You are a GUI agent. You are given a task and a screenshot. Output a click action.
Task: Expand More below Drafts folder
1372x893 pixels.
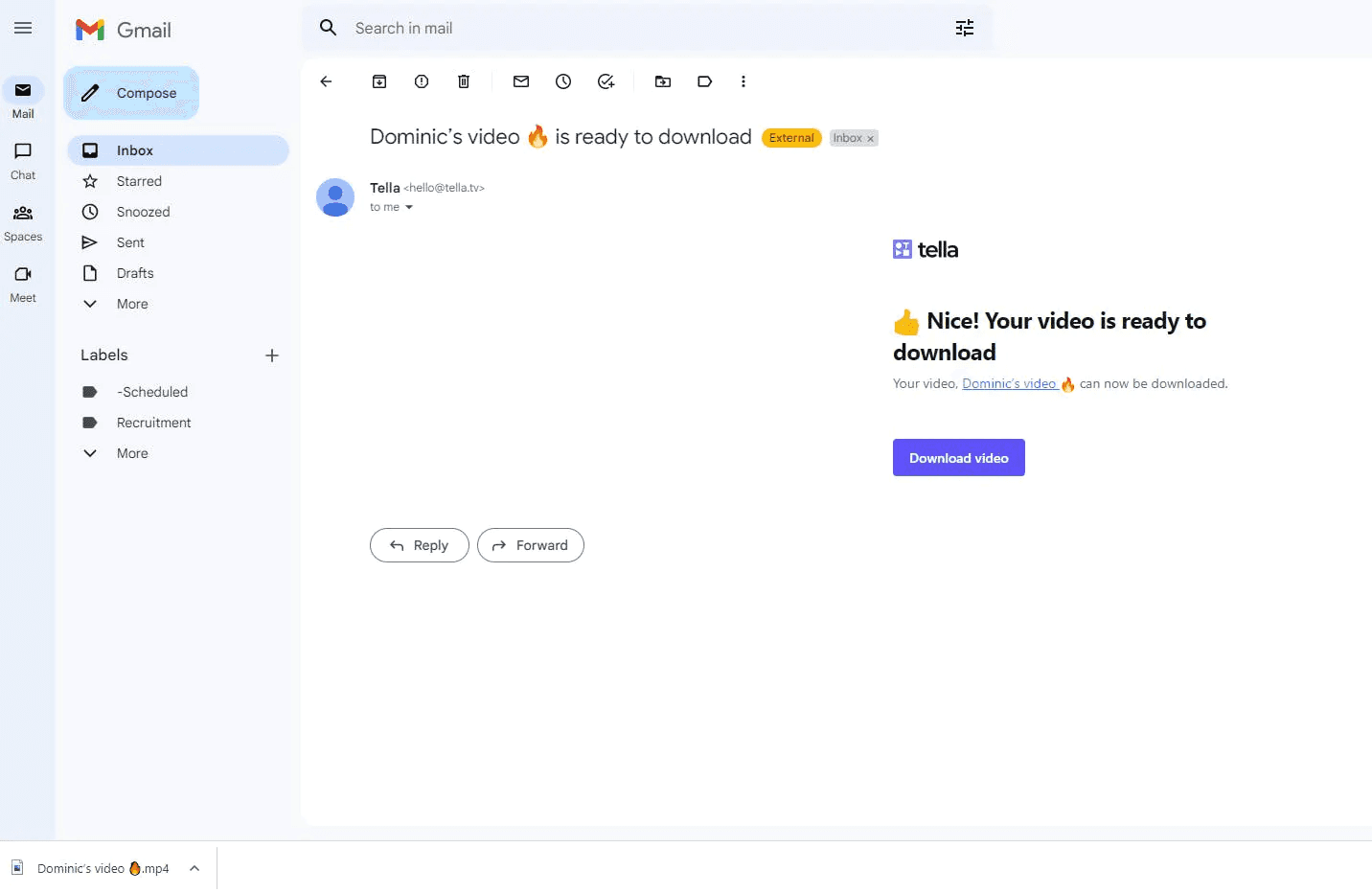[x=178, y=304]
